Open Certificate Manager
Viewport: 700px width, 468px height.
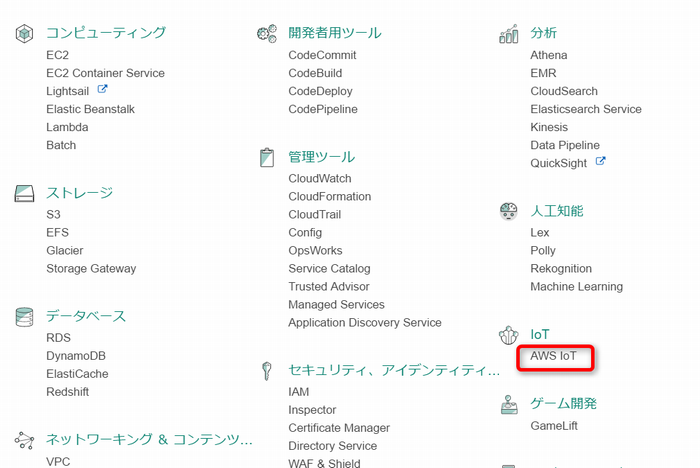(339, 428)
